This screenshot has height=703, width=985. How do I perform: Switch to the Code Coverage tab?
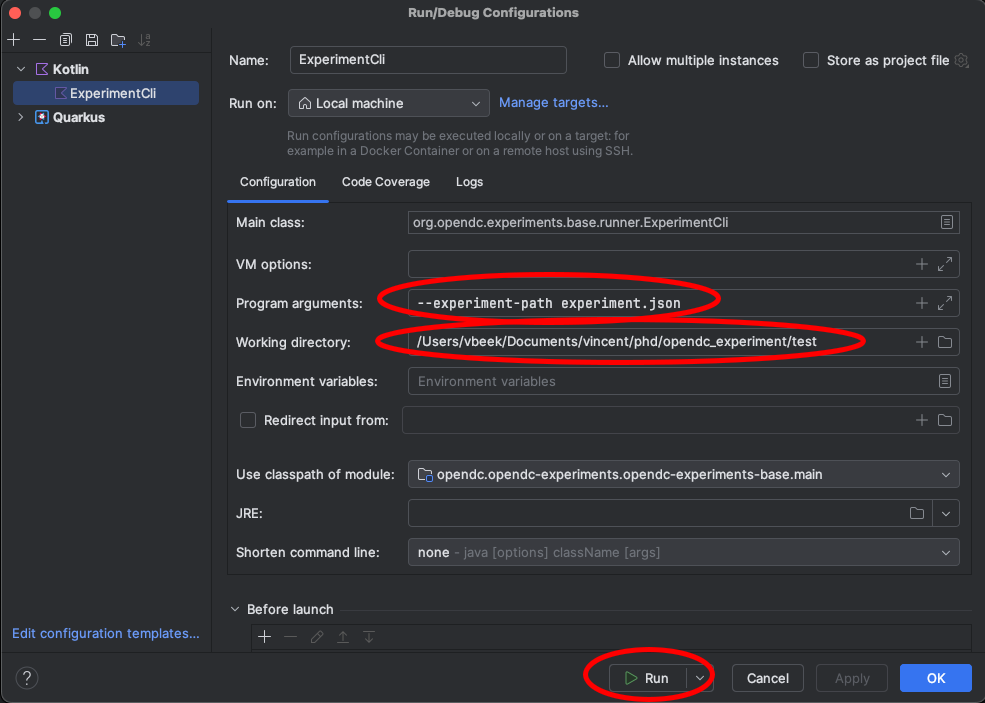385,182
